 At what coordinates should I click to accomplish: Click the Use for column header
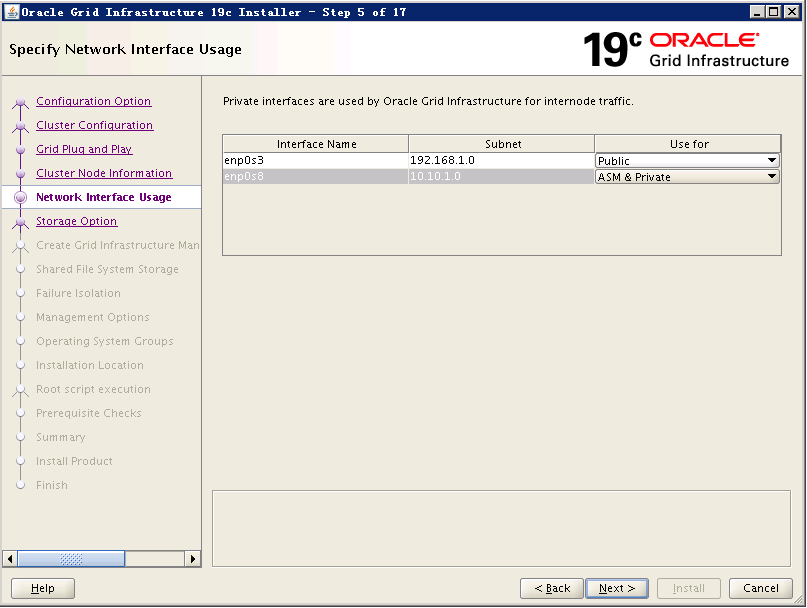(688, 144)
